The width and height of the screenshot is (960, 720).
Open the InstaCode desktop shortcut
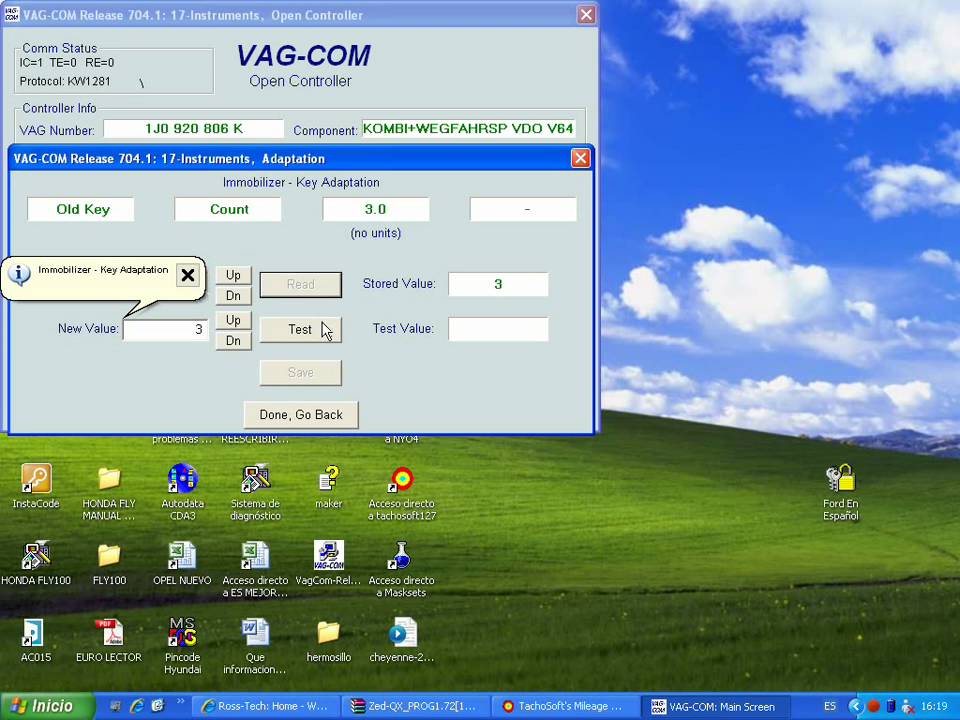pyautogui.click(x=36, y=486)
